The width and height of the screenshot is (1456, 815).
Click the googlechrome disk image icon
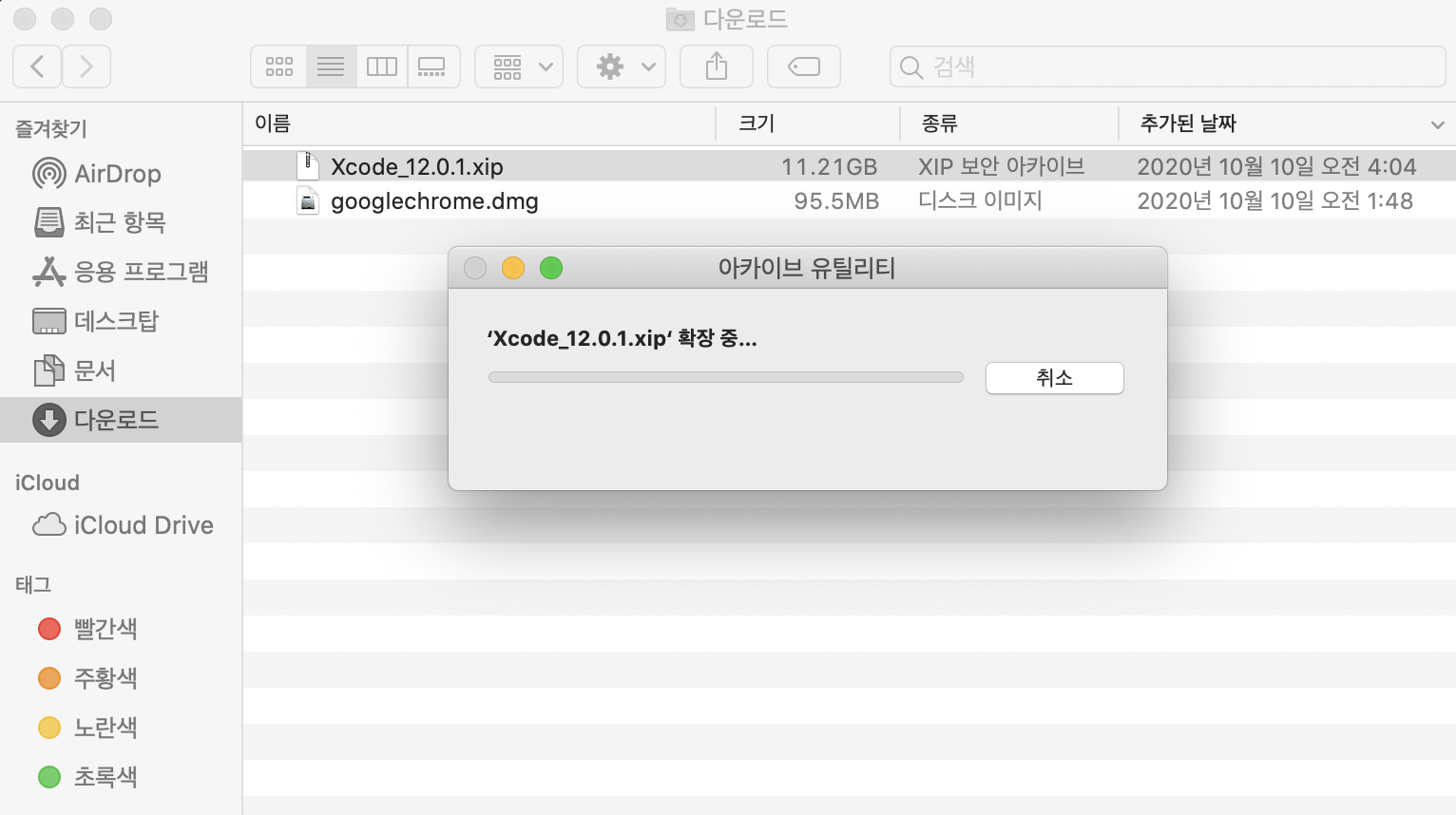pyautogui.click(x=308, y=201)
